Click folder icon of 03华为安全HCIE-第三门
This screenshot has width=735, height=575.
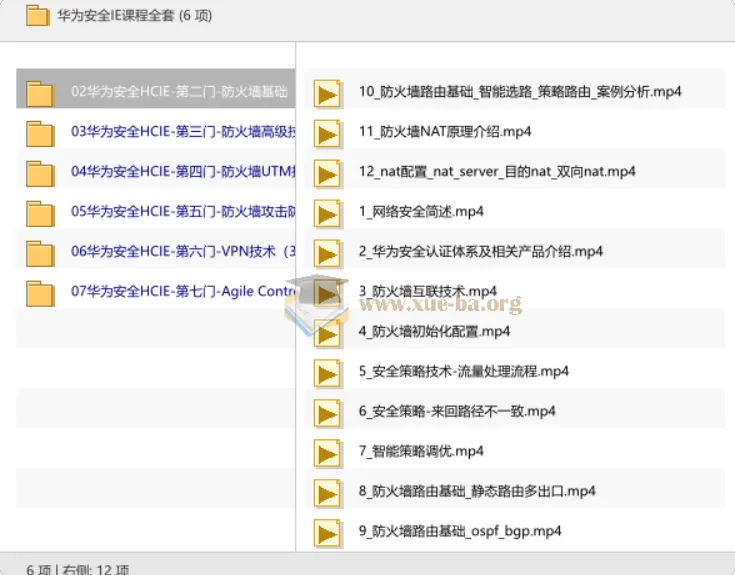pos(40,134)
